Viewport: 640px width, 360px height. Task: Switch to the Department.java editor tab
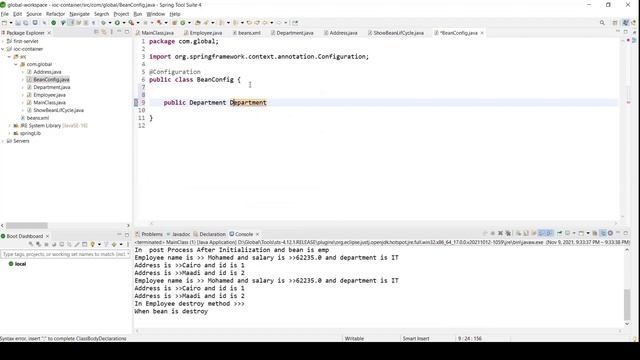coord(295,33)
